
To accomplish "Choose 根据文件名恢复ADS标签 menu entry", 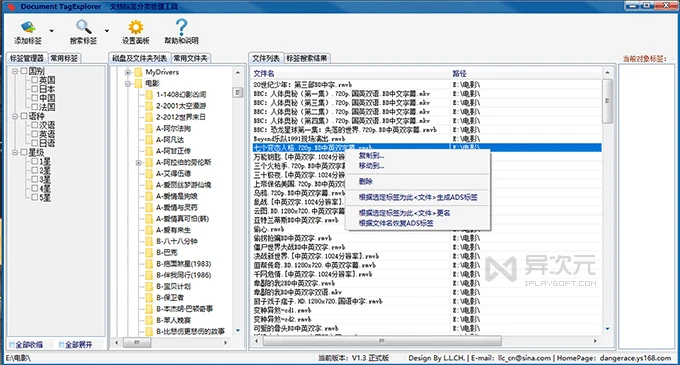I will click(x=396, y=223).
